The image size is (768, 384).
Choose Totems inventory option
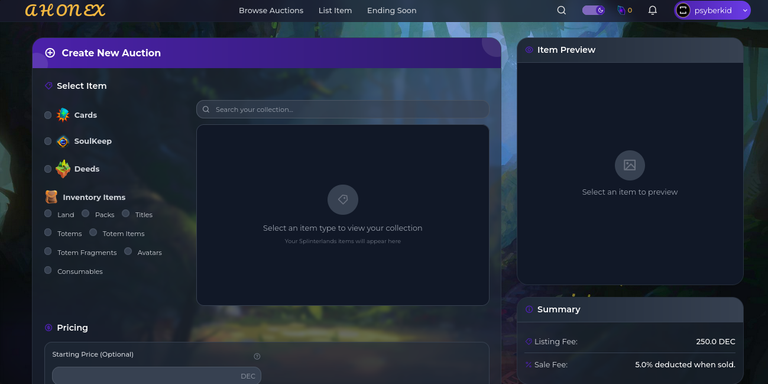(48, 232)
